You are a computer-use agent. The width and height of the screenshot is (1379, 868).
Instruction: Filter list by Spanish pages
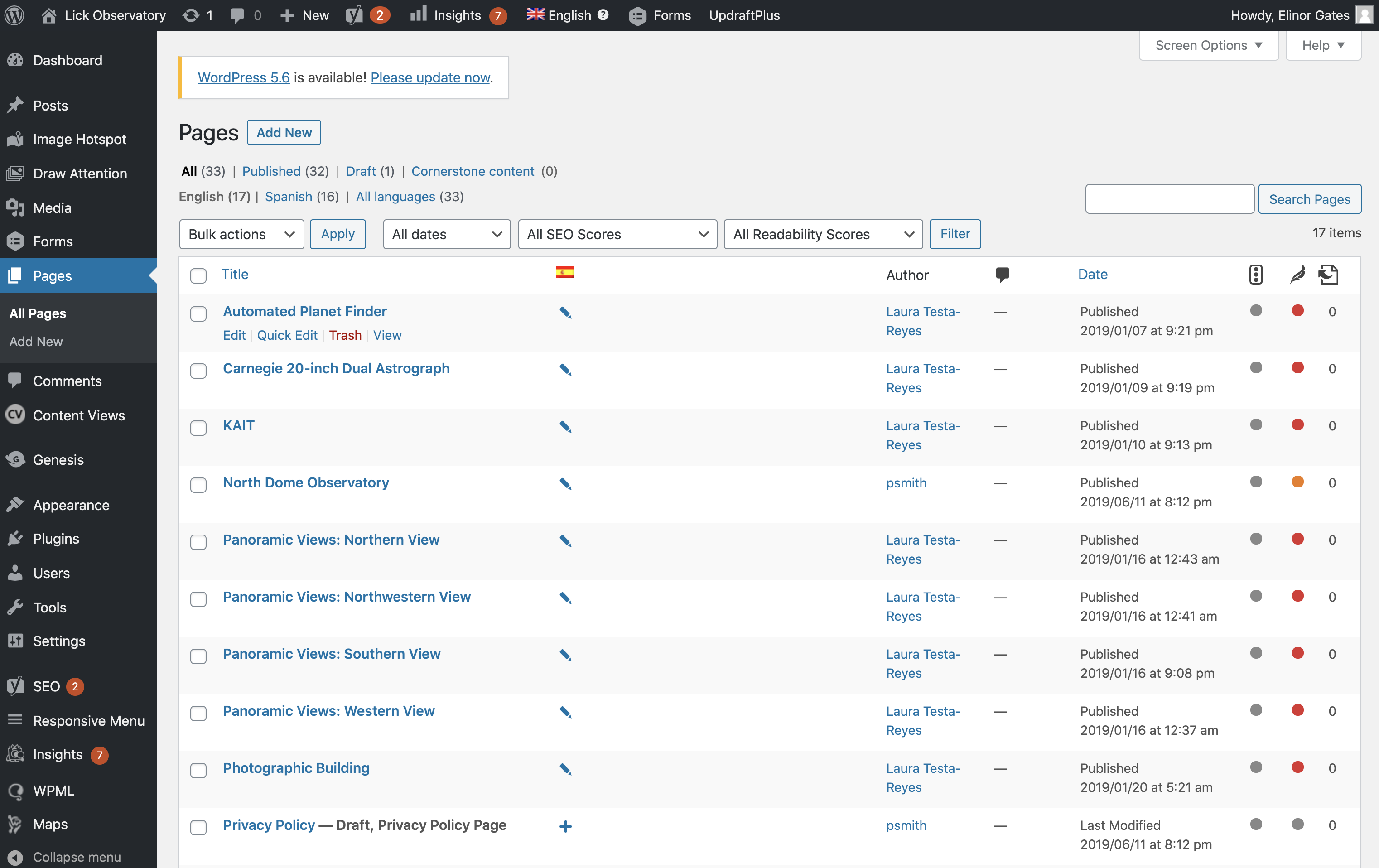click(x=289, y=197)
